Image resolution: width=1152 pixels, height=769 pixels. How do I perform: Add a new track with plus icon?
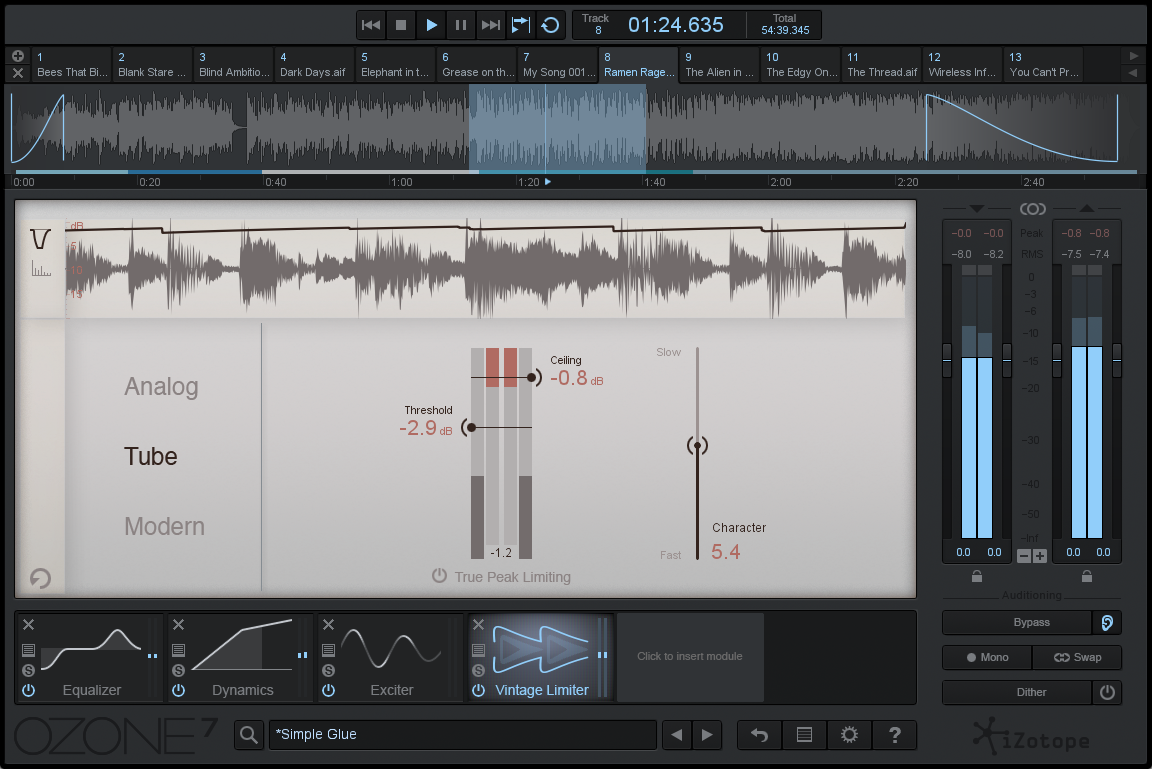tap(18, 56)
